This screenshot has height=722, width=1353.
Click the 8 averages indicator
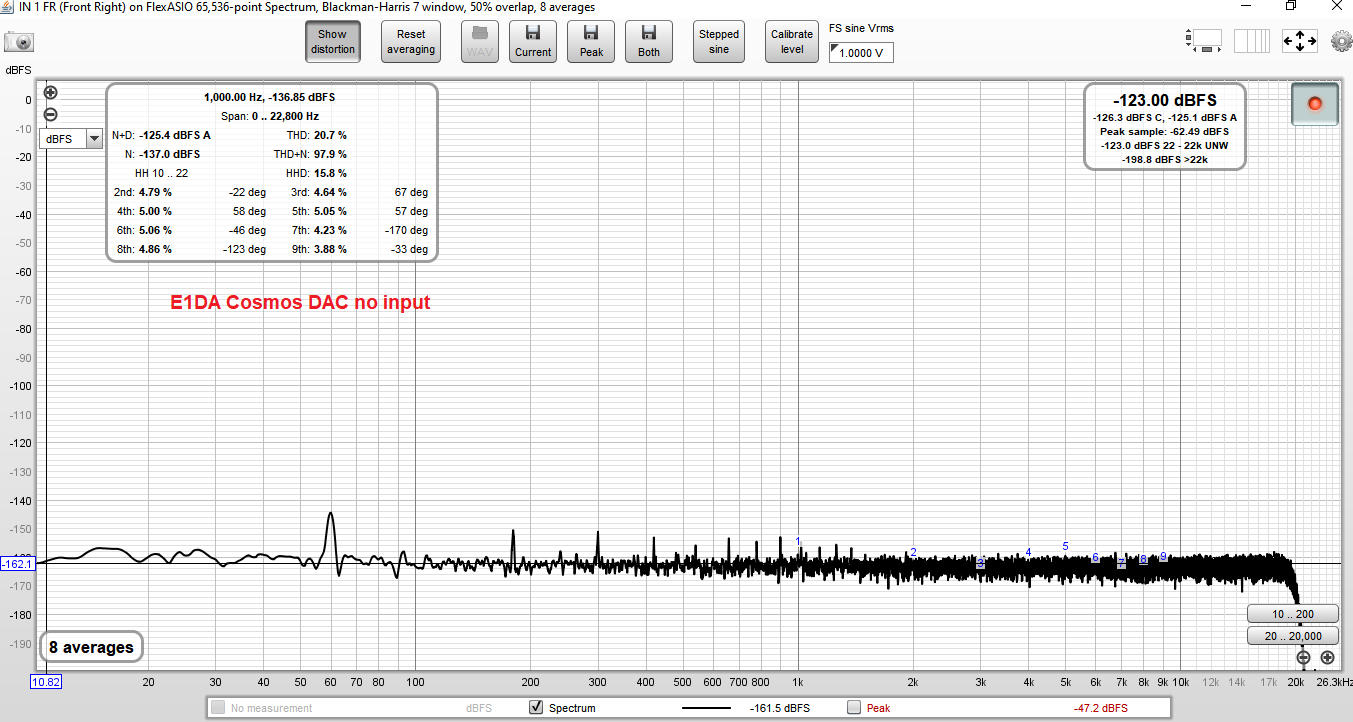click(x=91, y=647)
